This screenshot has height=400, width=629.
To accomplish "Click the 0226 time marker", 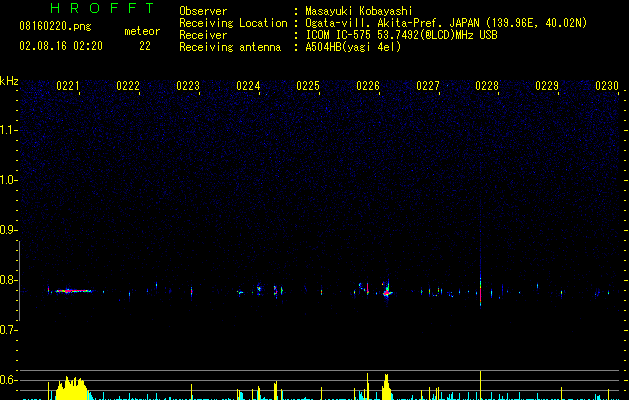I will [x=368, y=86].
